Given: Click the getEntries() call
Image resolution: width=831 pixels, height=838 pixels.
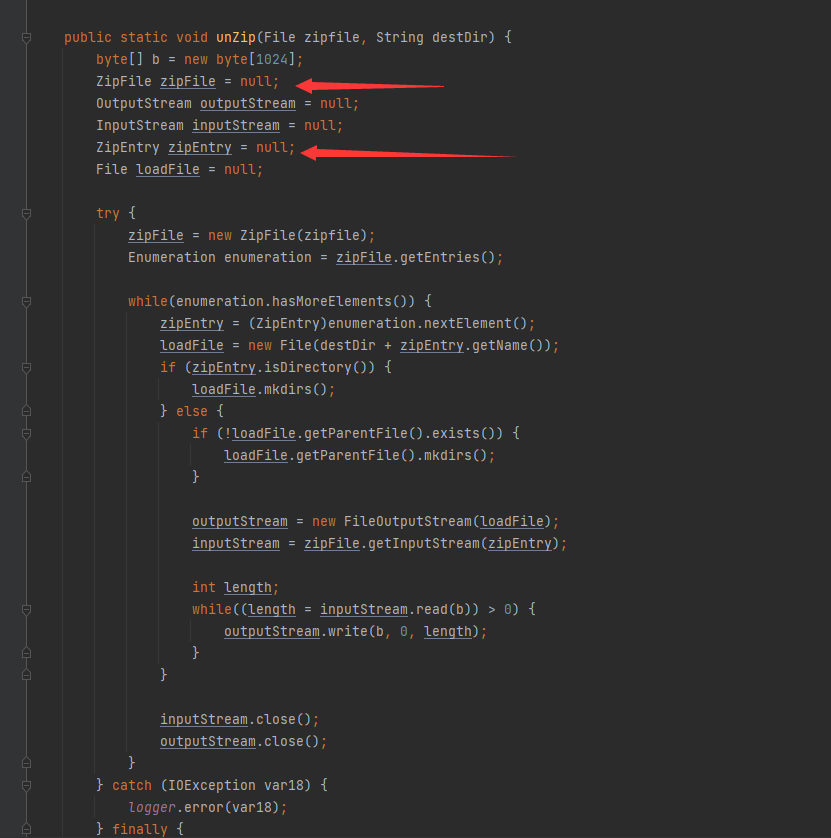Looking at the screenshot, I should tap(447, 257).
